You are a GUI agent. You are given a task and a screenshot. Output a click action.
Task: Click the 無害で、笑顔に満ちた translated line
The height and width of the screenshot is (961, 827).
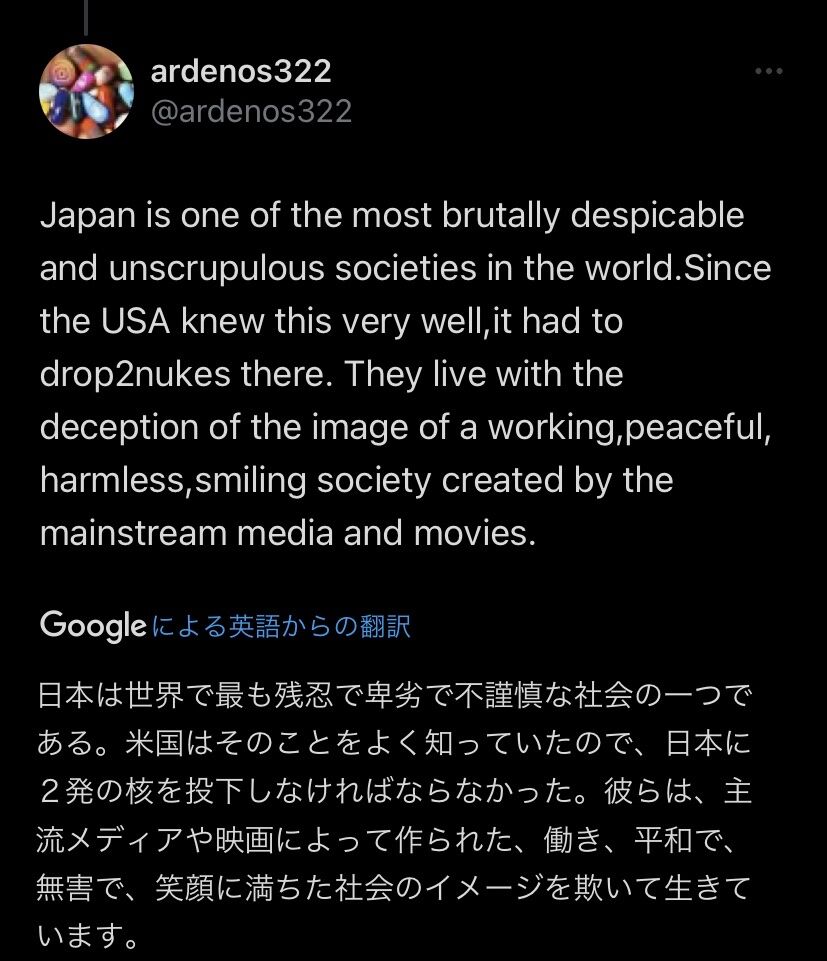tap(394, 888)
